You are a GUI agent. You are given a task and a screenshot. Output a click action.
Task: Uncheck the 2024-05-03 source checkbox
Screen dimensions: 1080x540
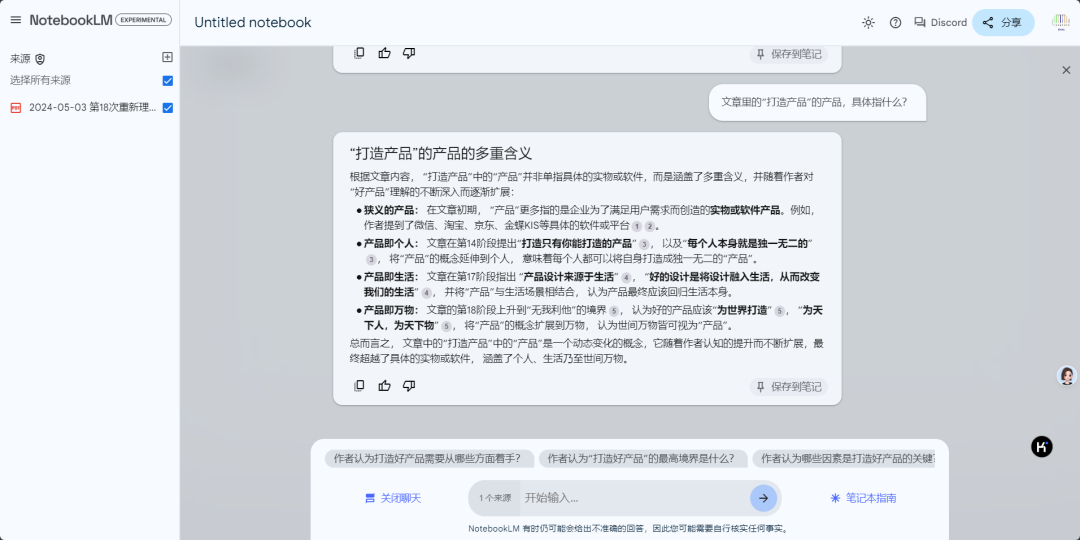[168, 108]
